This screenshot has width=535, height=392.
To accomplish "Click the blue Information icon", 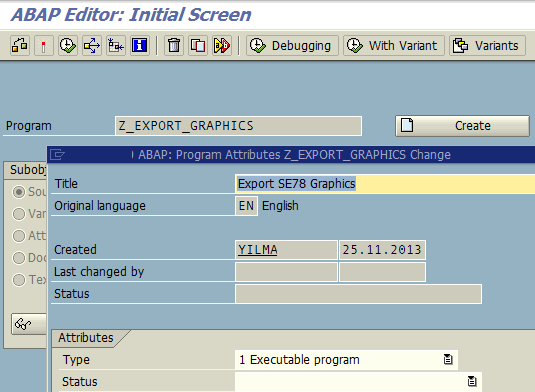I will [x=140, y=45].
